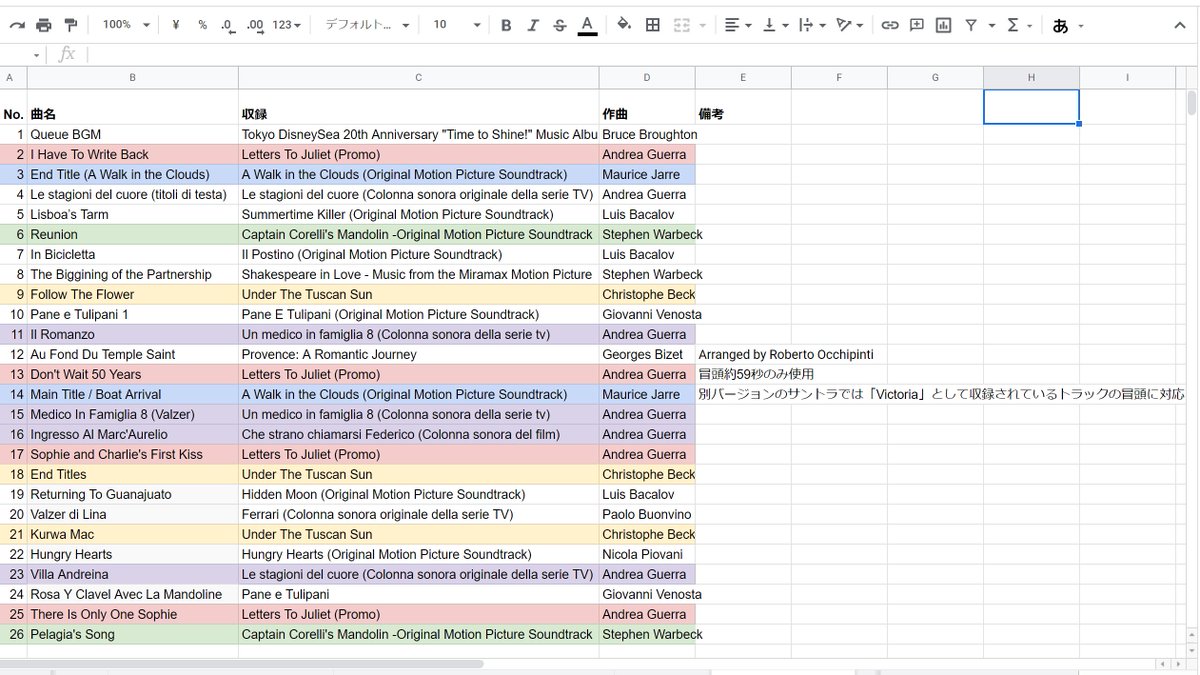
Task: Select the paint format roller icon
Action: (71, 25)
